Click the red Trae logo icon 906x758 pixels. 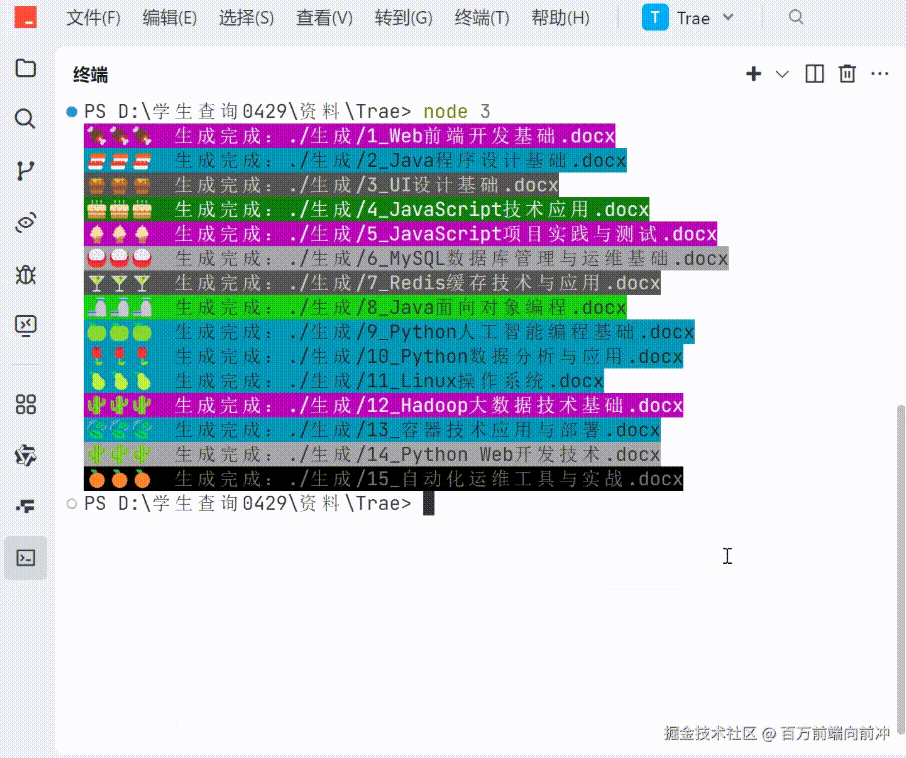click(x=25, y=17)
